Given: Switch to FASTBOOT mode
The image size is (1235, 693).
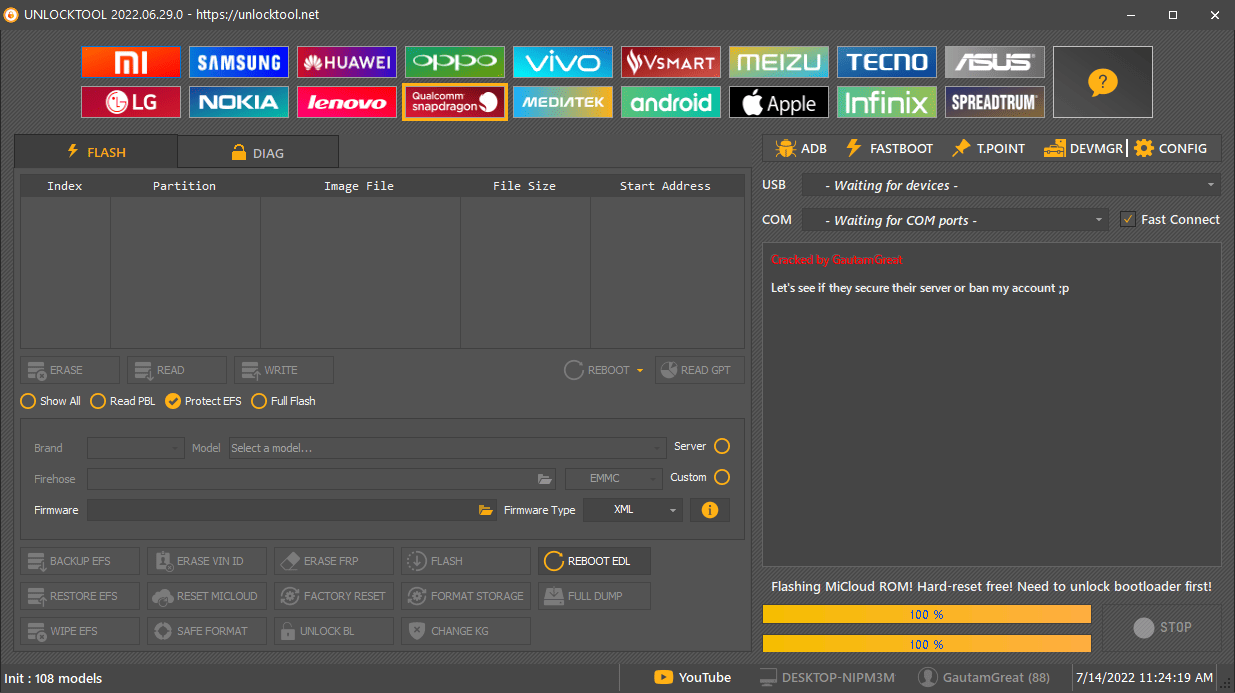Looking at the screenshot, I should 888,147.
